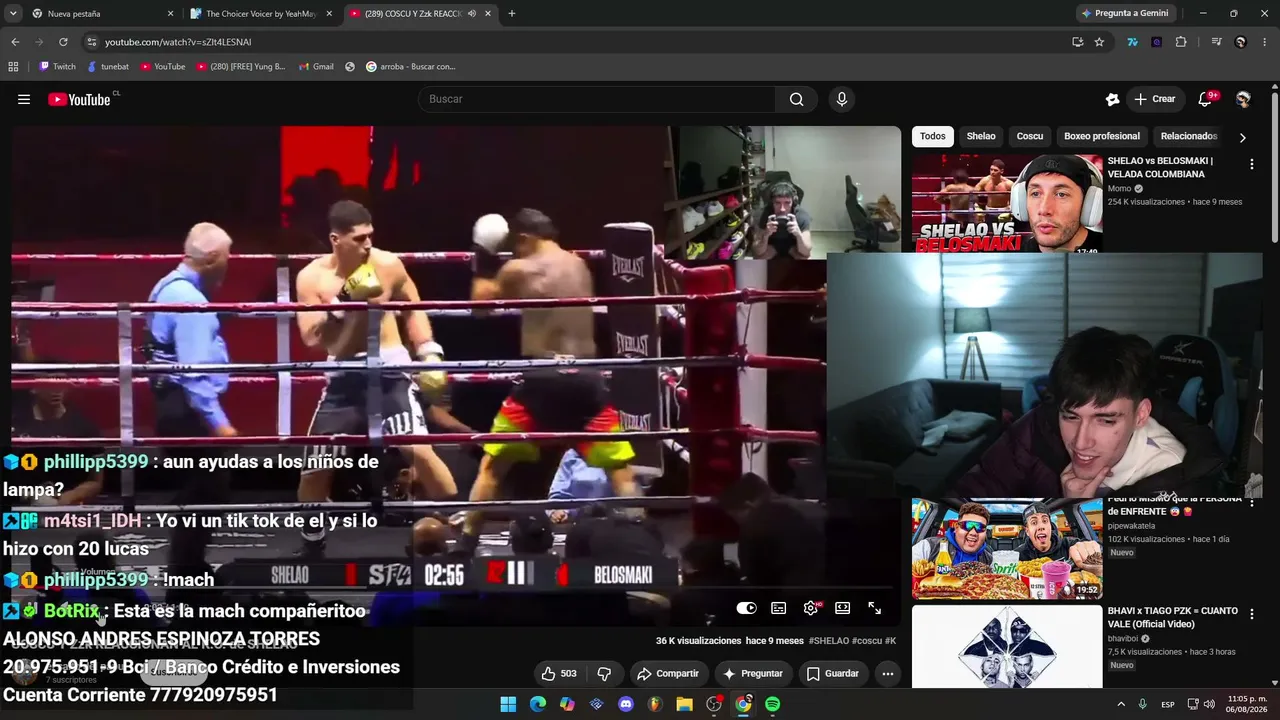Screen dimensions: 1280x720
Task: Open Discord from the taskbar
Action: click(626, 704)
